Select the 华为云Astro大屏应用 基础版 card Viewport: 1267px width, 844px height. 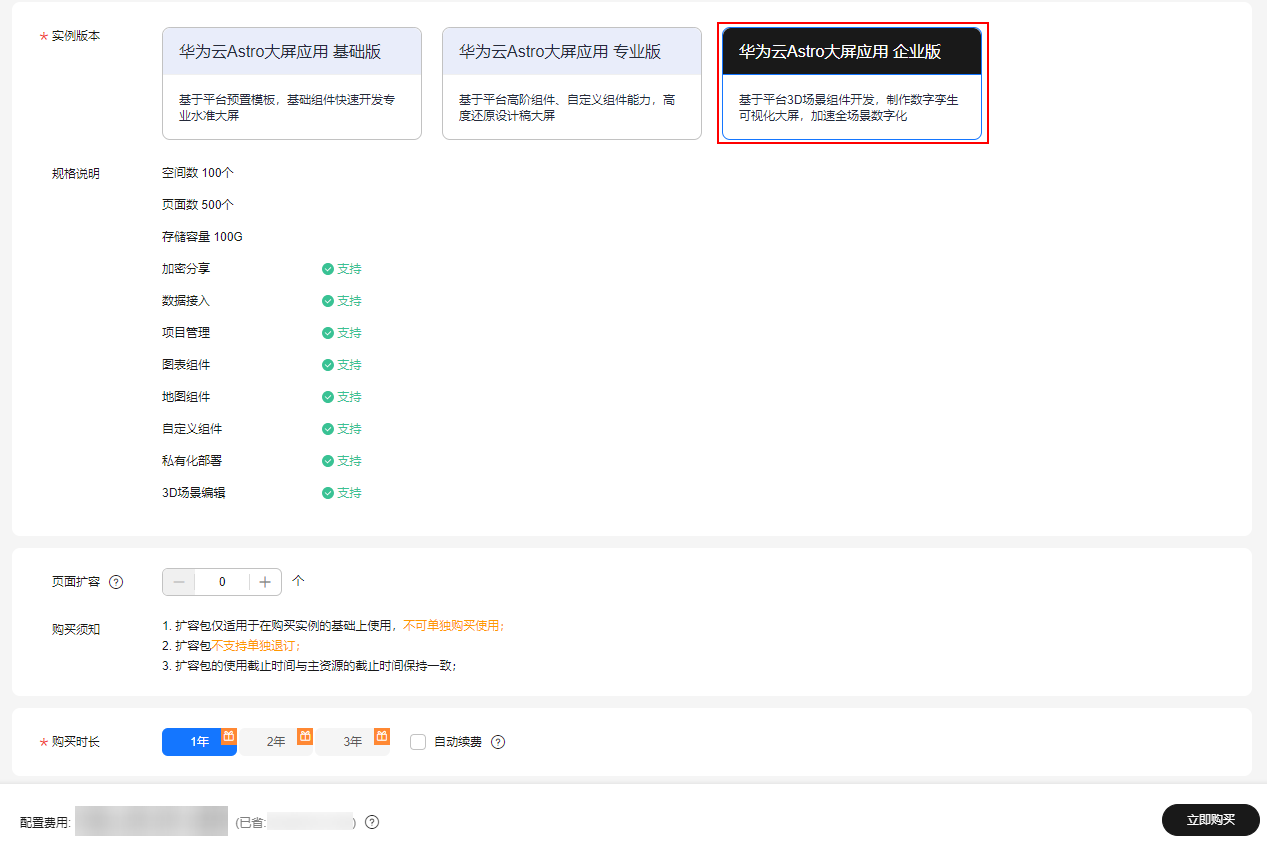coord(292,83)
